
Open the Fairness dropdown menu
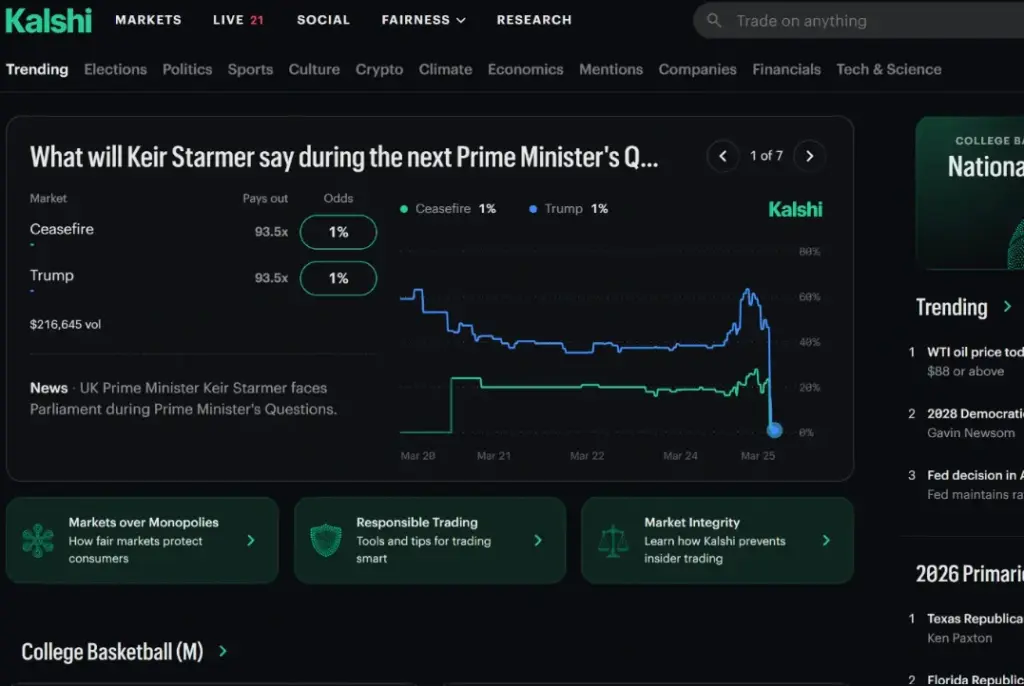coord(424,20)
